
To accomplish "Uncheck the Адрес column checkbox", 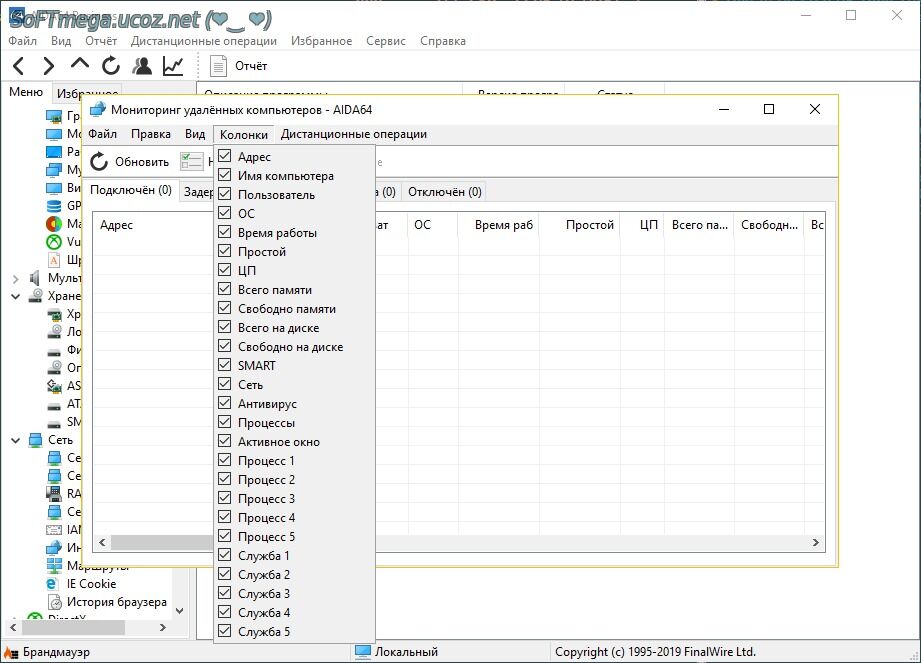I will [225, 157].
